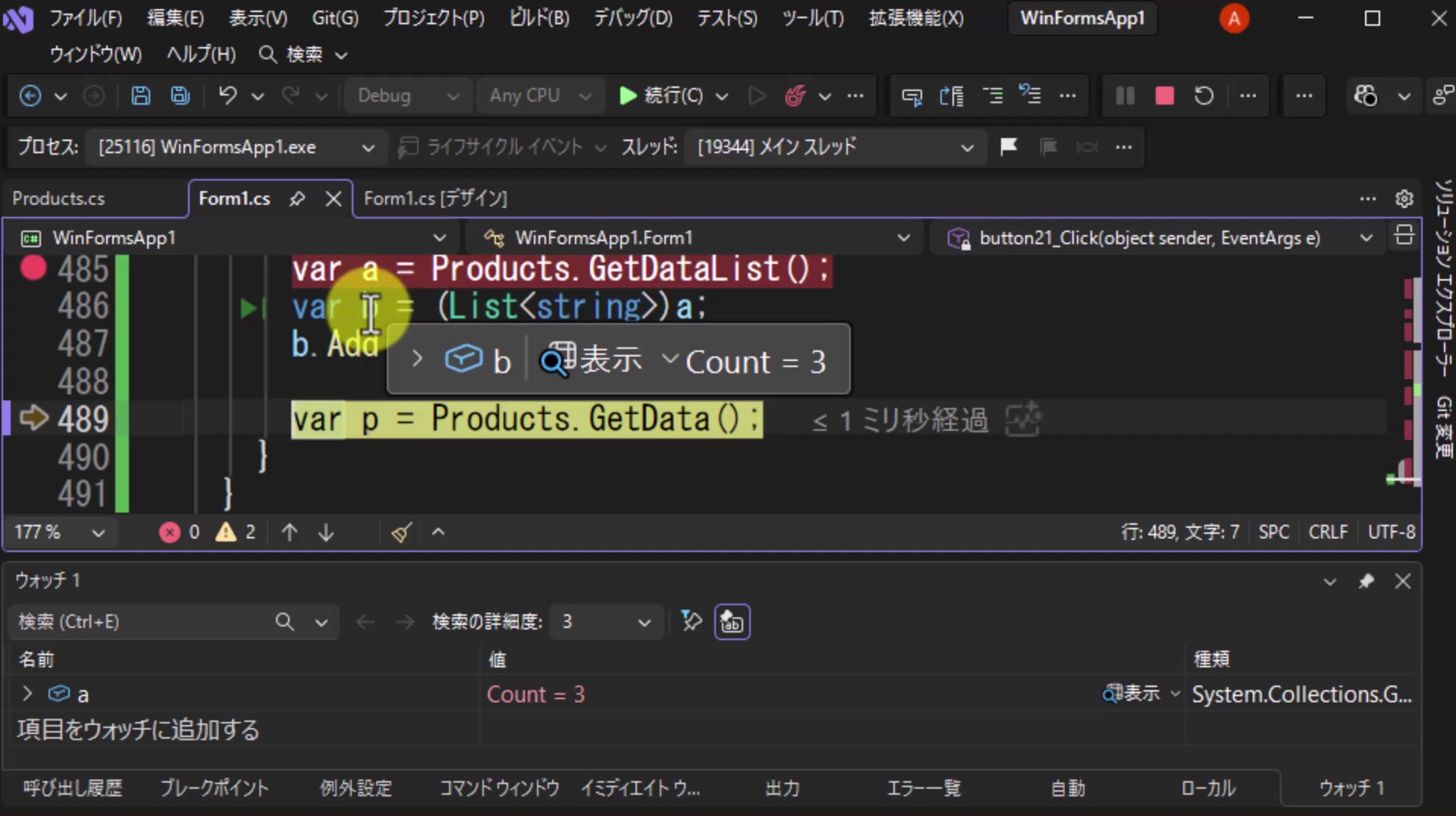Click 表示 visualizer in watch row a
Viewport: 1456px width, 816px height.
click(x=1131, y=693)
